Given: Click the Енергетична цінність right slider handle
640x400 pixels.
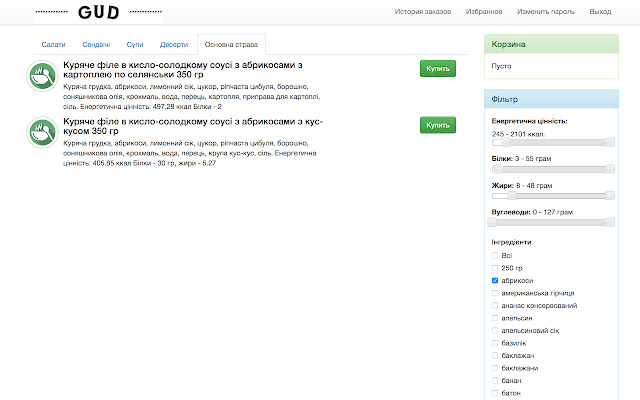Looking at the screenshot, I should click(610, 142).
